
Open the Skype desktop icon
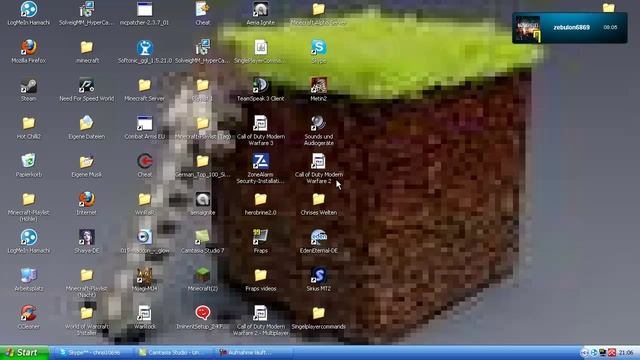[x=318, y=47]
